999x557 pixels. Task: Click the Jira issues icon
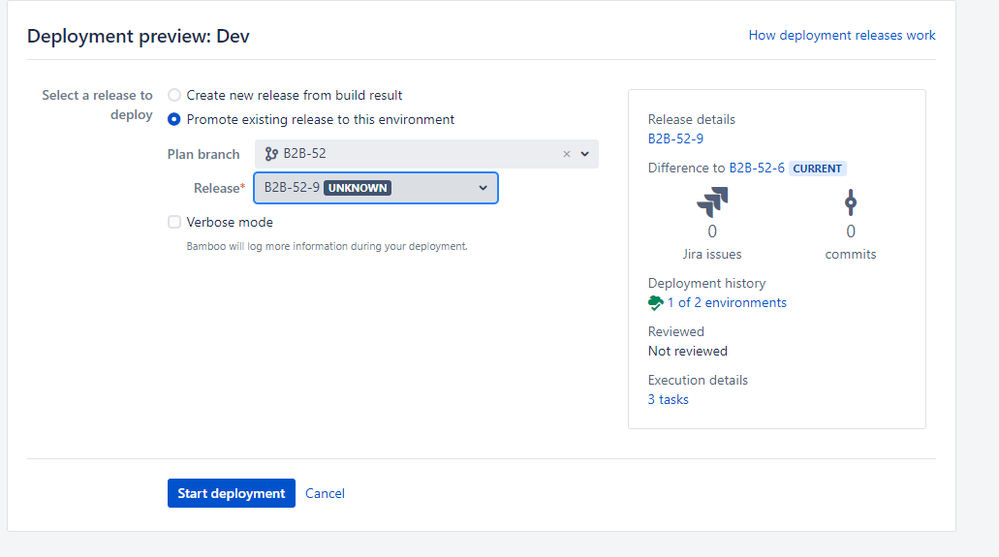coord(712,202)
